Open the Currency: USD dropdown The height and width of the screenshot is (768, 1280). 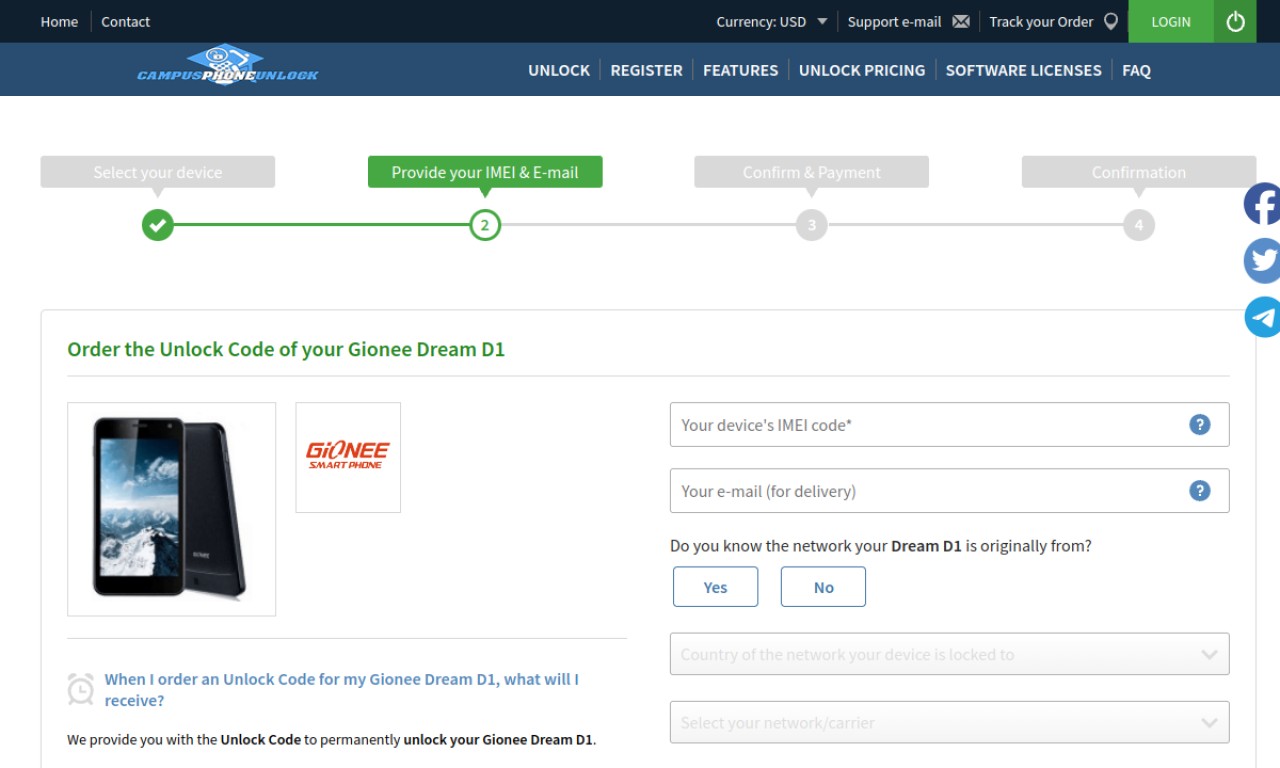point(772,21)
